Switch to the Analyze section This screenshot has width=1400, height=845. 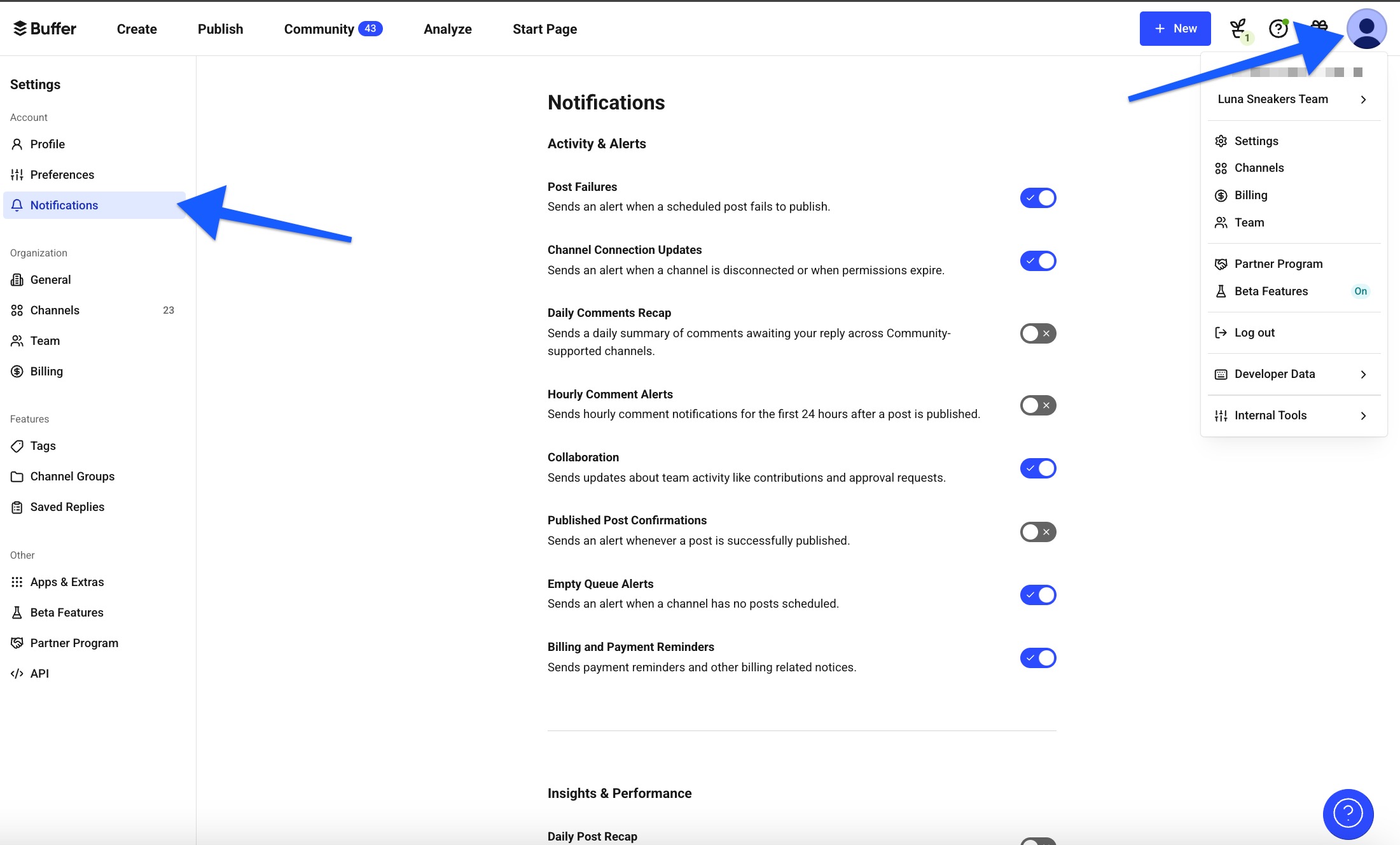pos(448,29)
